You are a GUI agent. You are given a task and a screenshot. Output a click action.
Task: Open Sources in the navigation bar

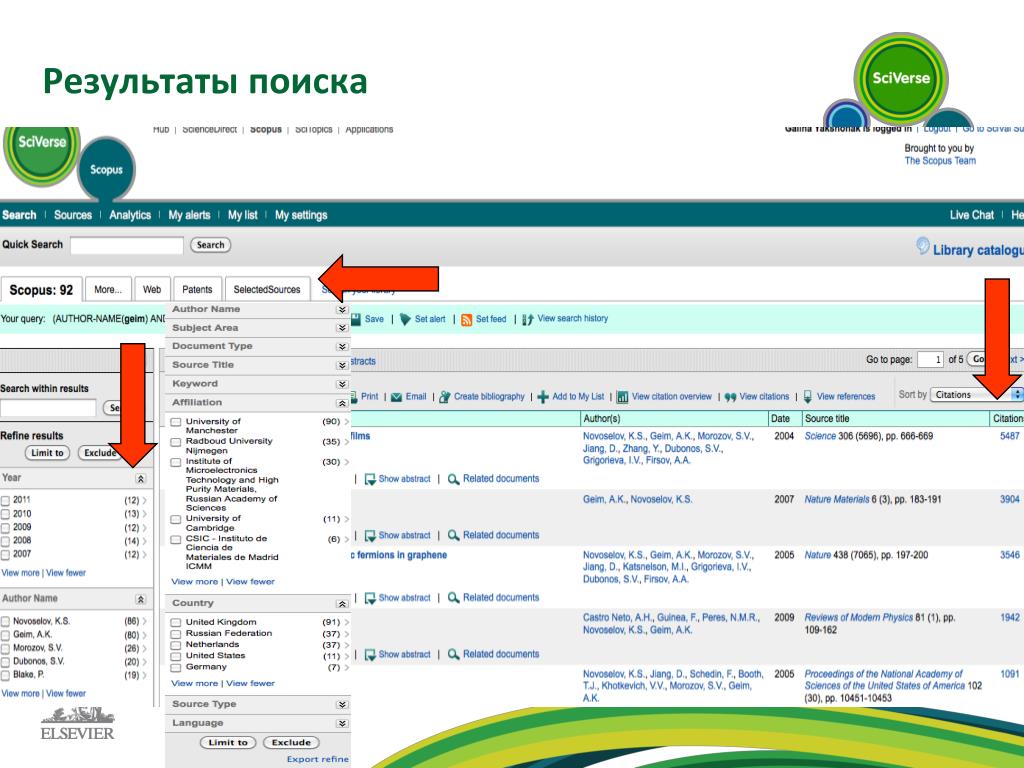click(72, 215)
